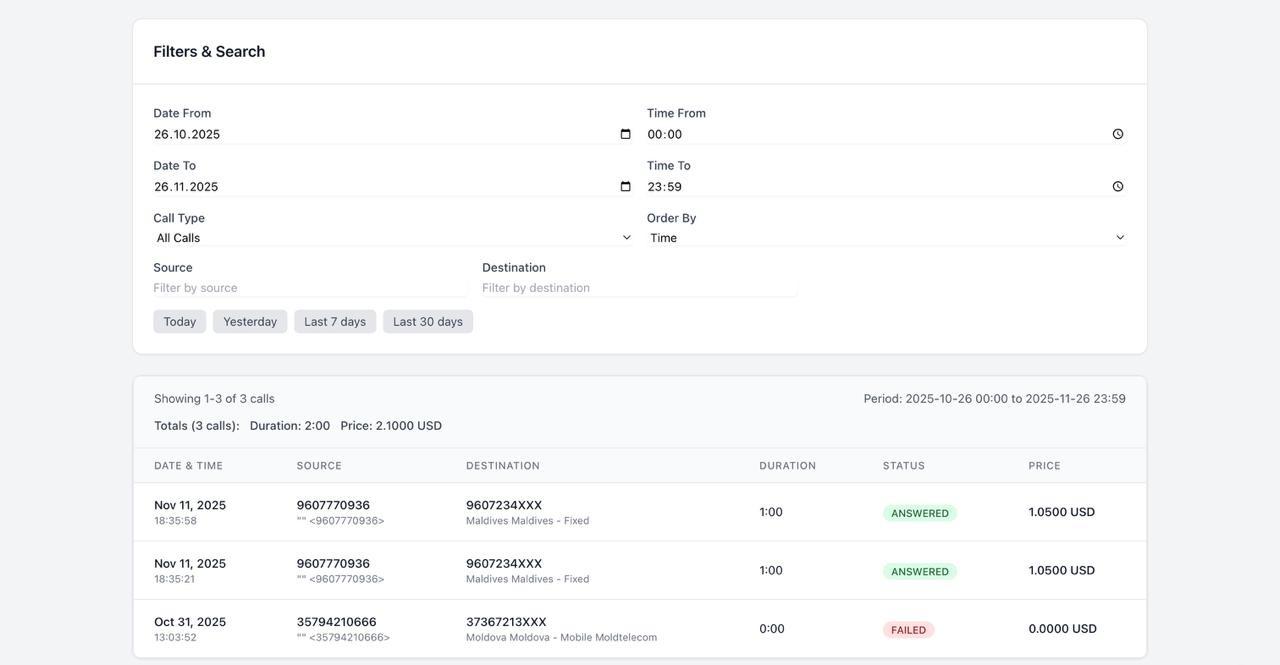Click the Duration column header
This screenshot has width=1280, height=665.
[x=787, y=466]
